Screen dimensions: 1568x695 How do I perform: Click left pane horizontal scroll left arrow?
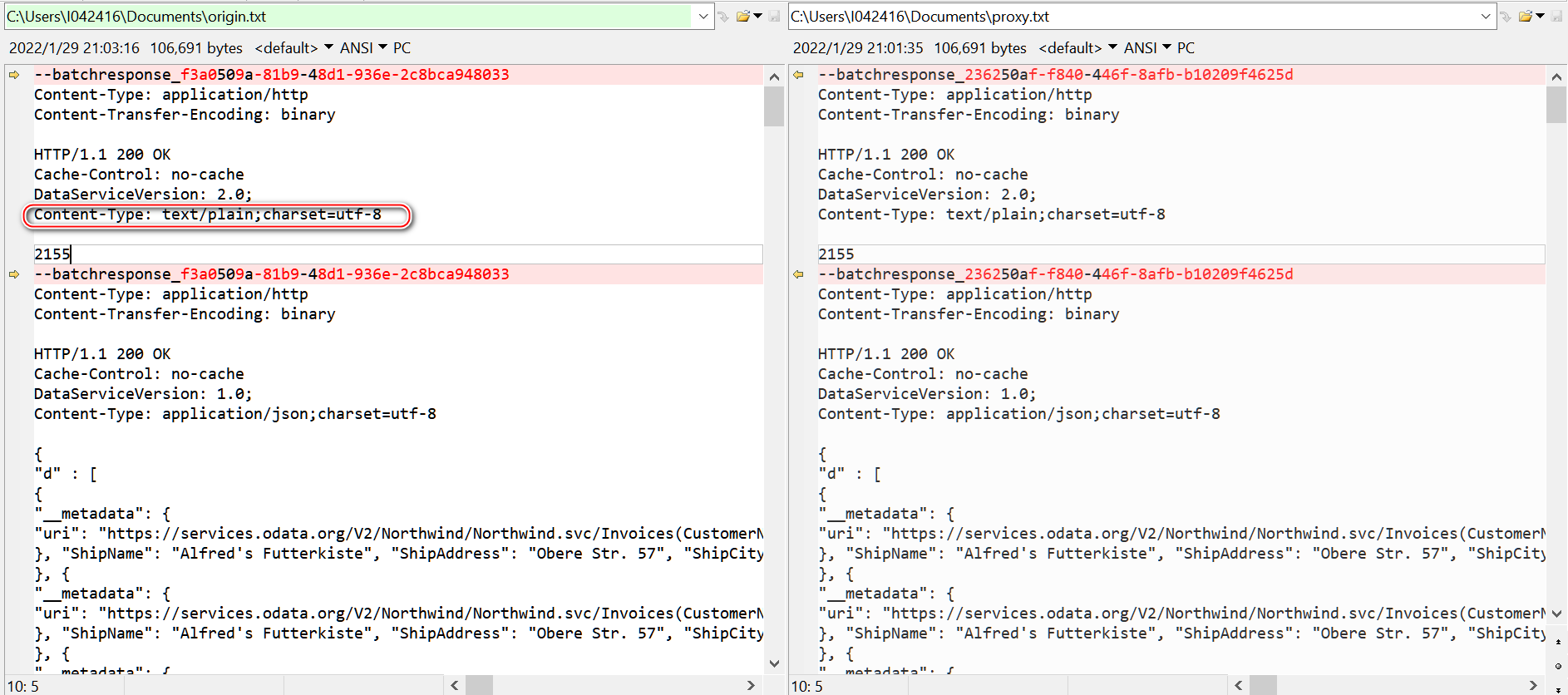click(x=455, y=685)
